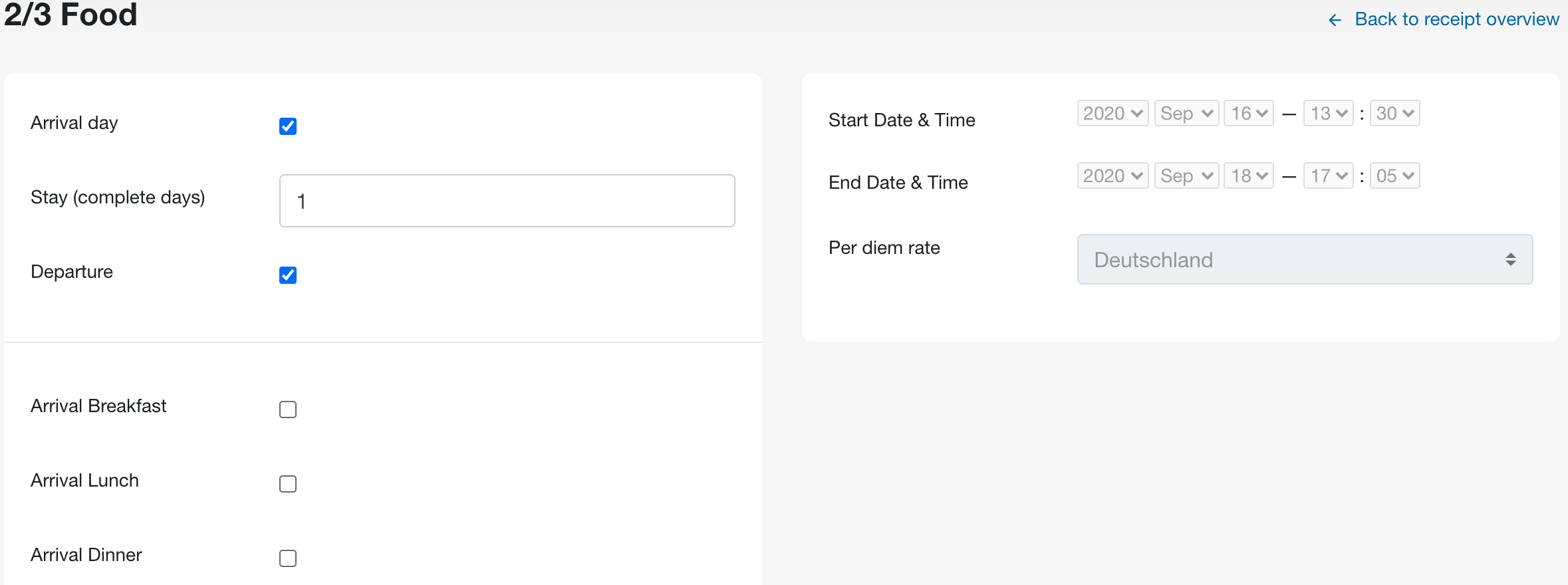
Task: Uncheck the Departure checkbox
Action: tap(288, 275)
